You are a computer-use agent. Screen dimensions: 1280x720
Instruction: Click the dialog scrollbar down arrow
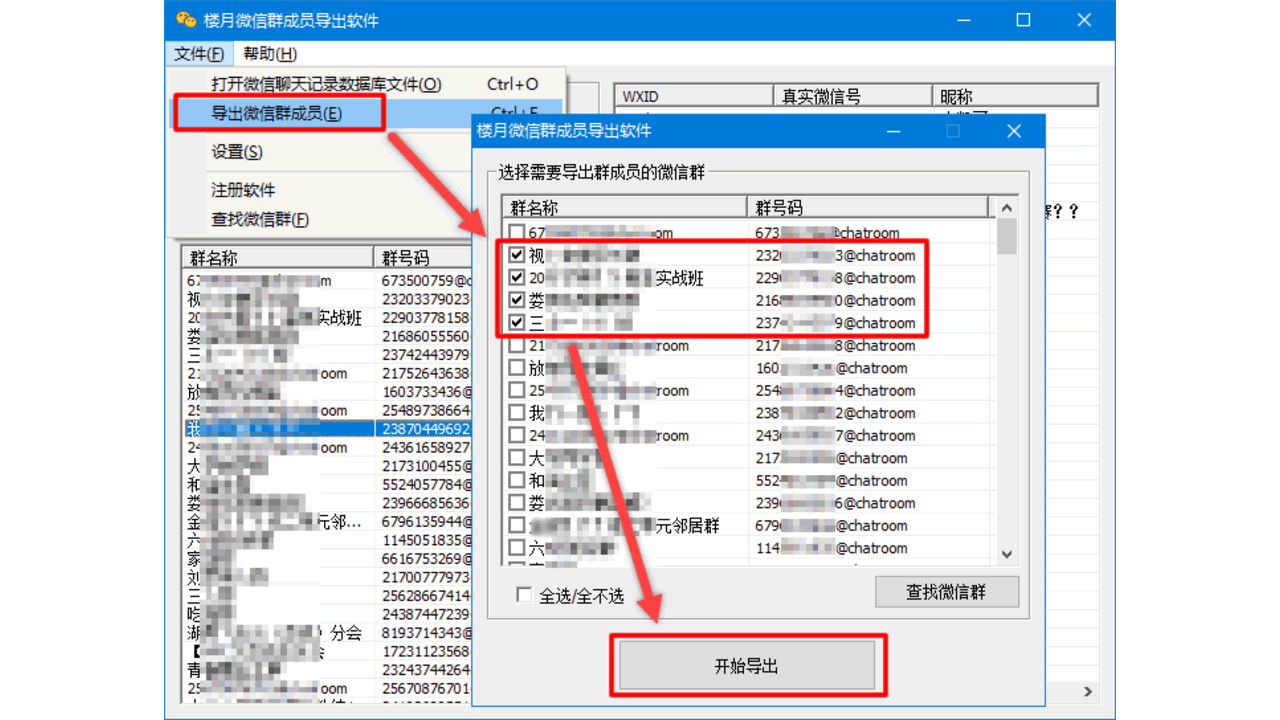click(x=1008, y=554)
